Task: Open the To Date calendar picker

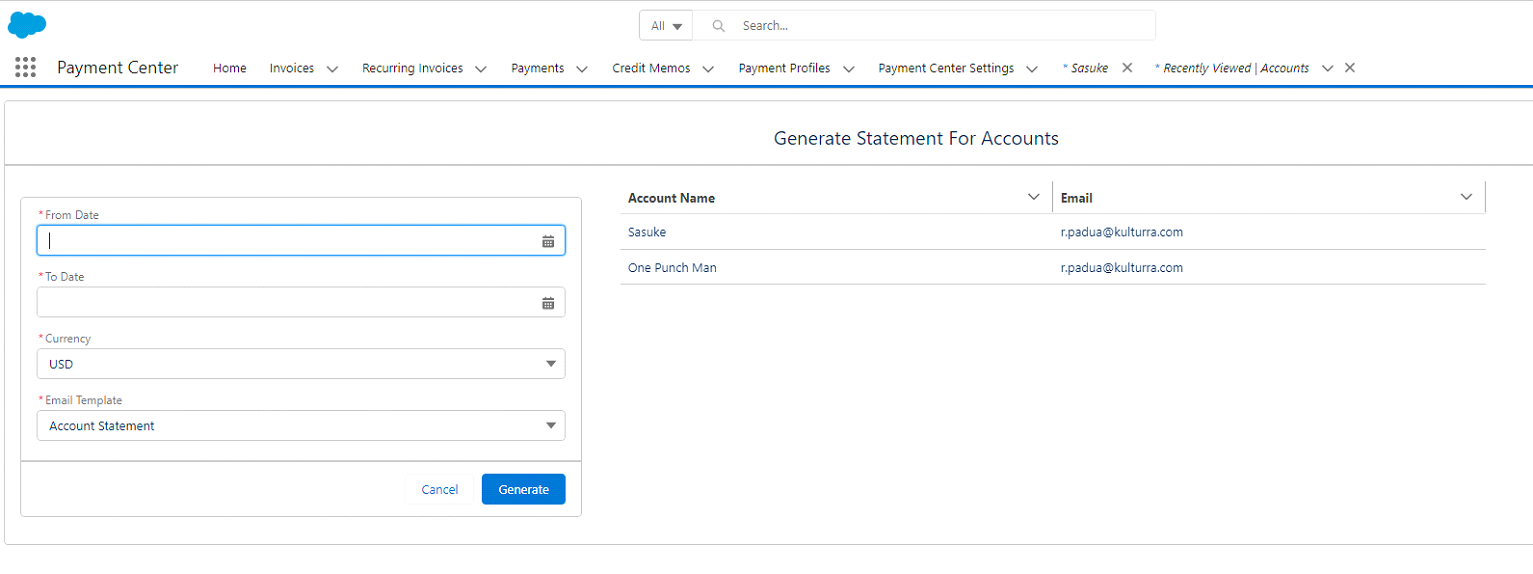Action: click(x=548, y=303)
